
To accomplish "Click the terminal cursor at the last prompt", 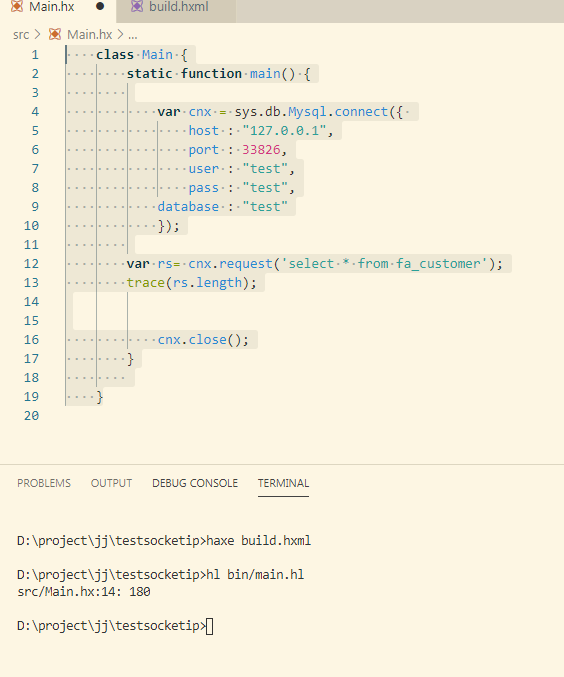I will click(209, 626).
